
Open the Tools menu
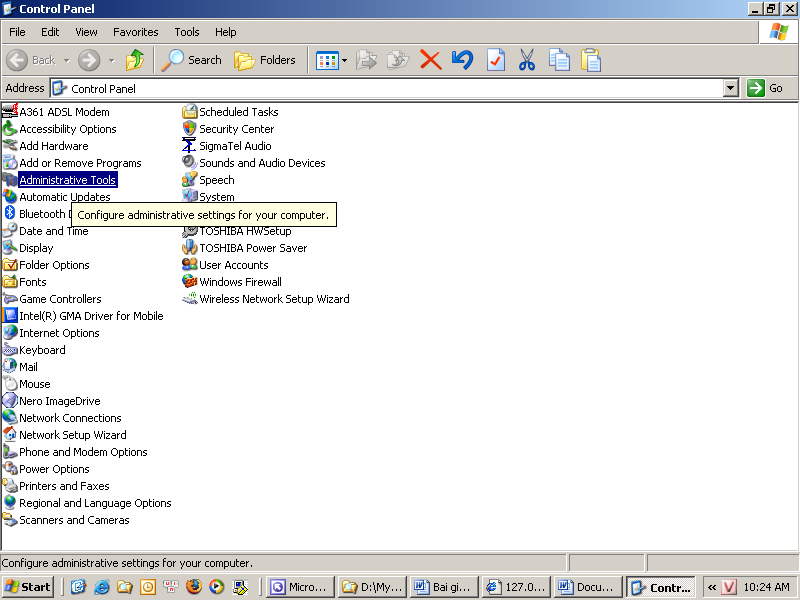(x=187, y=32)
